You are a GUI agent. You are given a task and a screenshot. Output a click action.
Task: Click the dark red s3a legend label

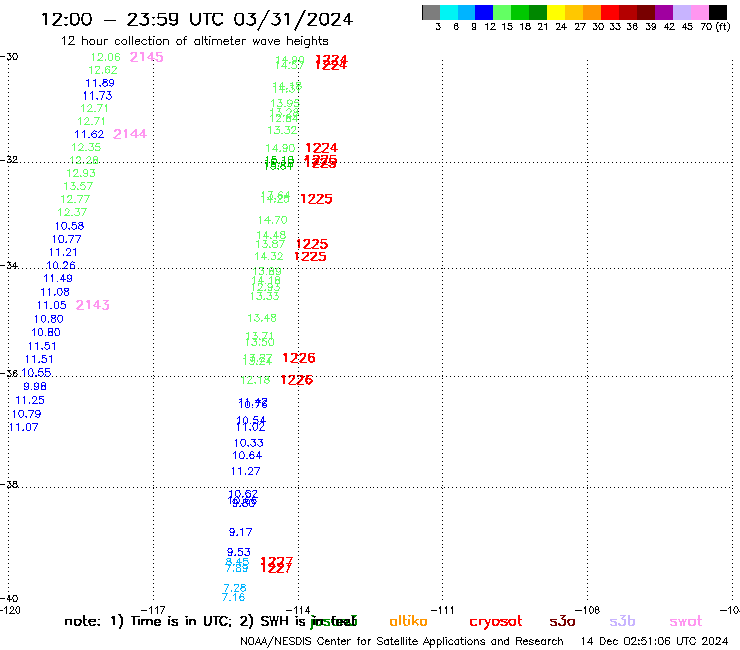click(x=562, y=621)
